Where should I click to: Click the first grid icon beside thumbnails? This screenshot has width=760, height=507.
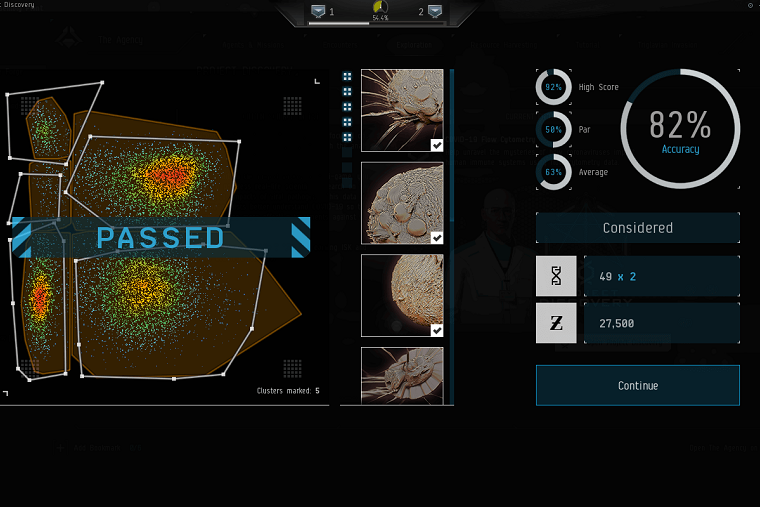click(x=347, y=76)
